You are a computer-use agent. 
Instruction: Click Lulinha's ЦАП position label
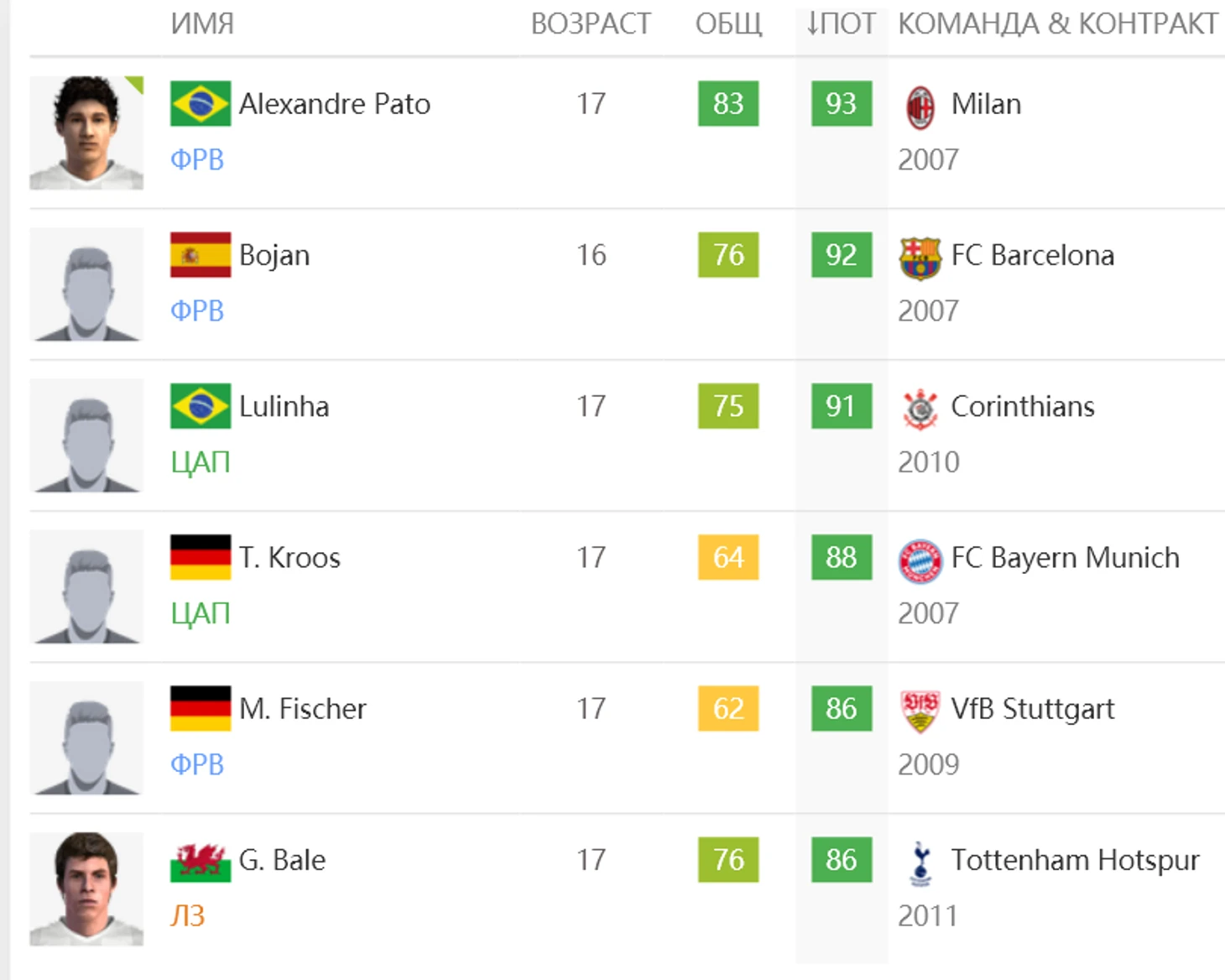200,462
